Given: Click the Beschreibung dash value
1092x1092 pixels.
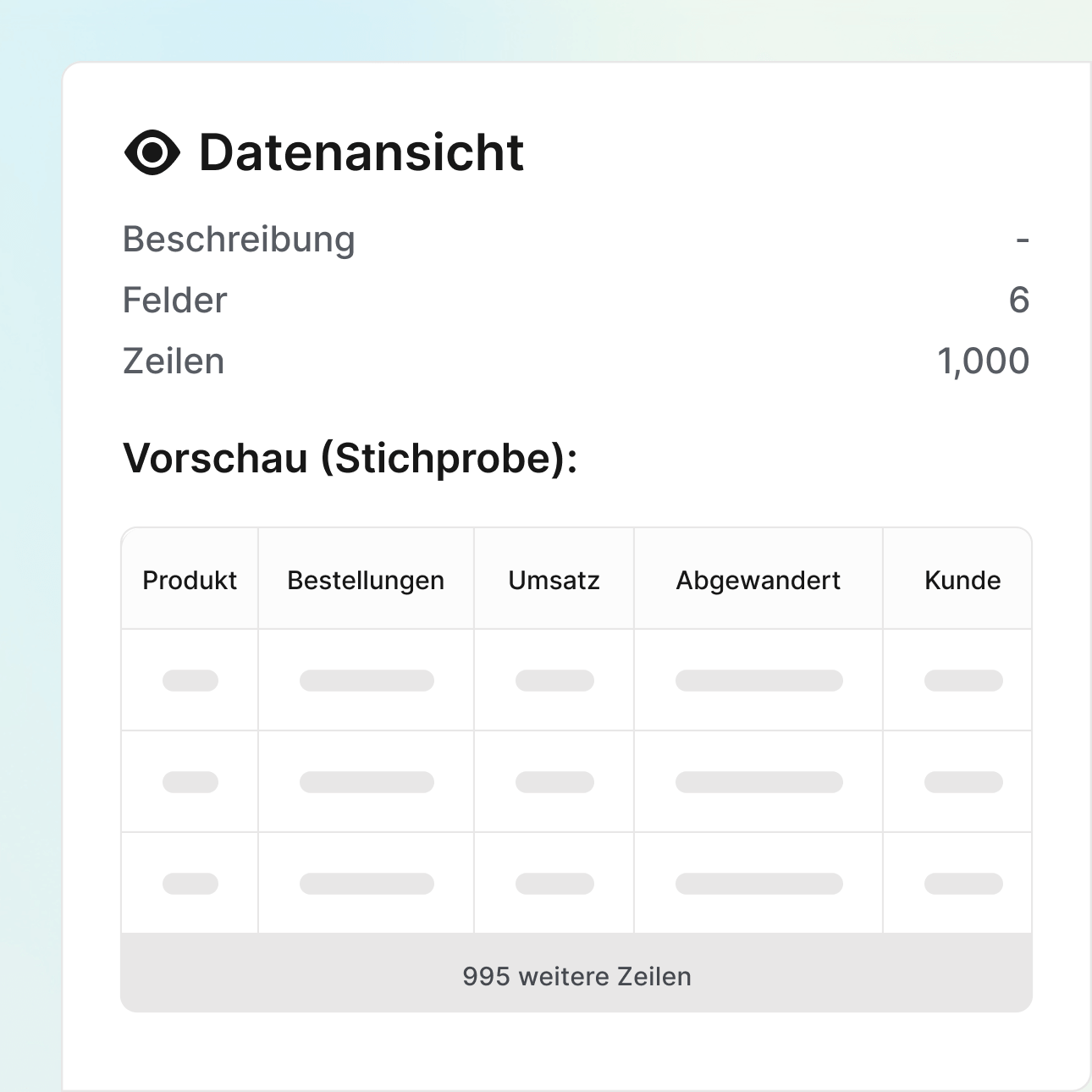Looking at the screenshot, I should pos(1023,240).
